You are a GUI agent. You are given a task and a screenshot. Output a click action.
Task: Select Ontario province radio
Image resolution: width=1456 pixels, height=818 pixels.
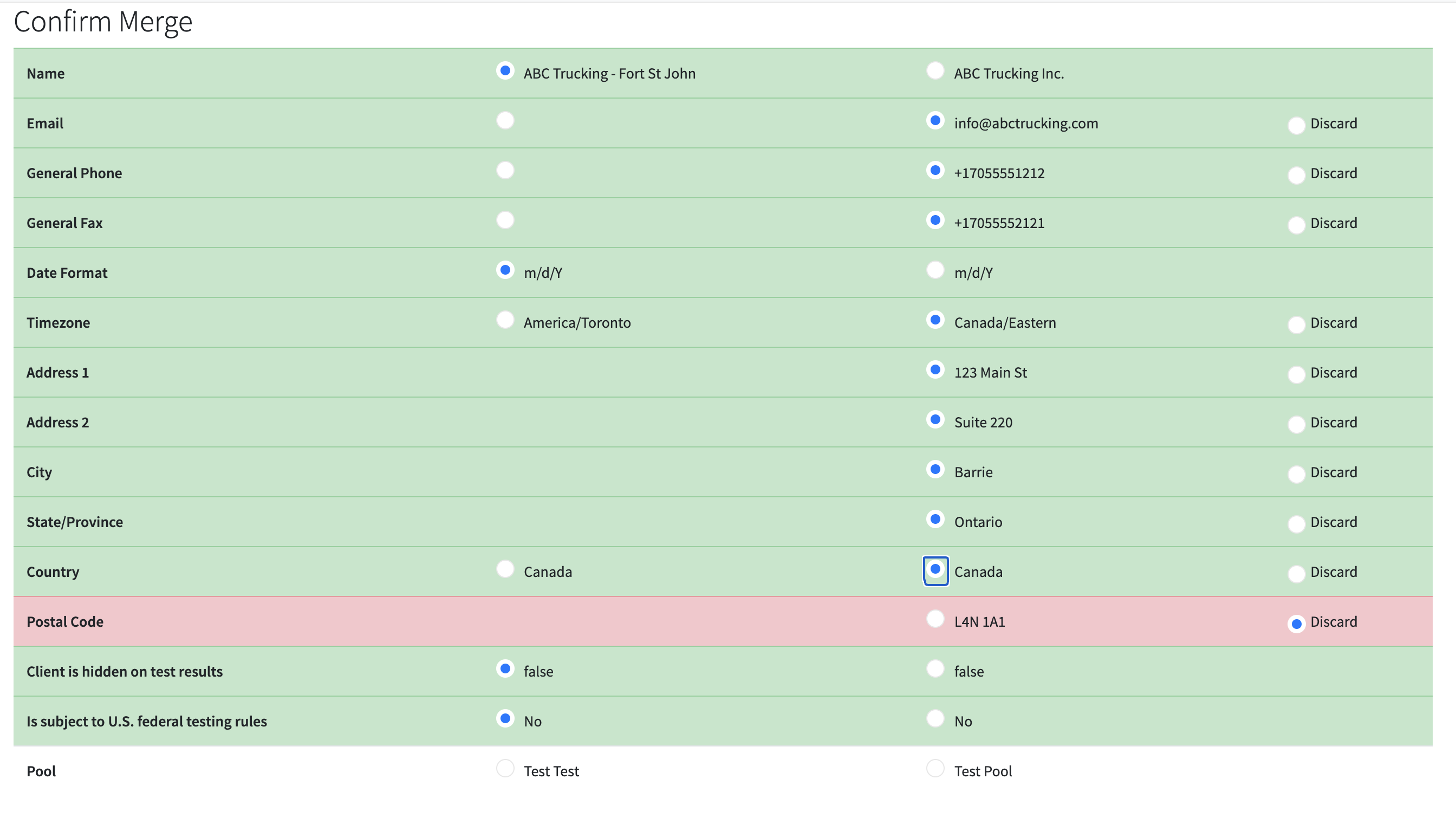click(x=935, y=518)
